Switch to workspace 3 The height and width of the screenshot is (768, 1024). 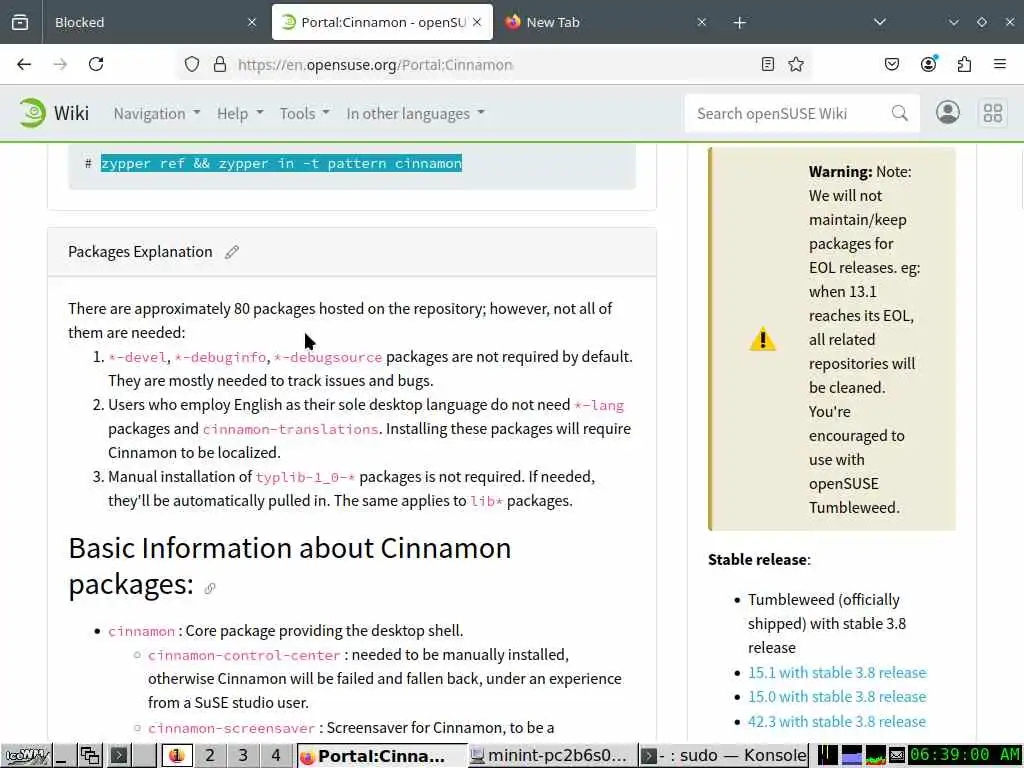(243, 756)
